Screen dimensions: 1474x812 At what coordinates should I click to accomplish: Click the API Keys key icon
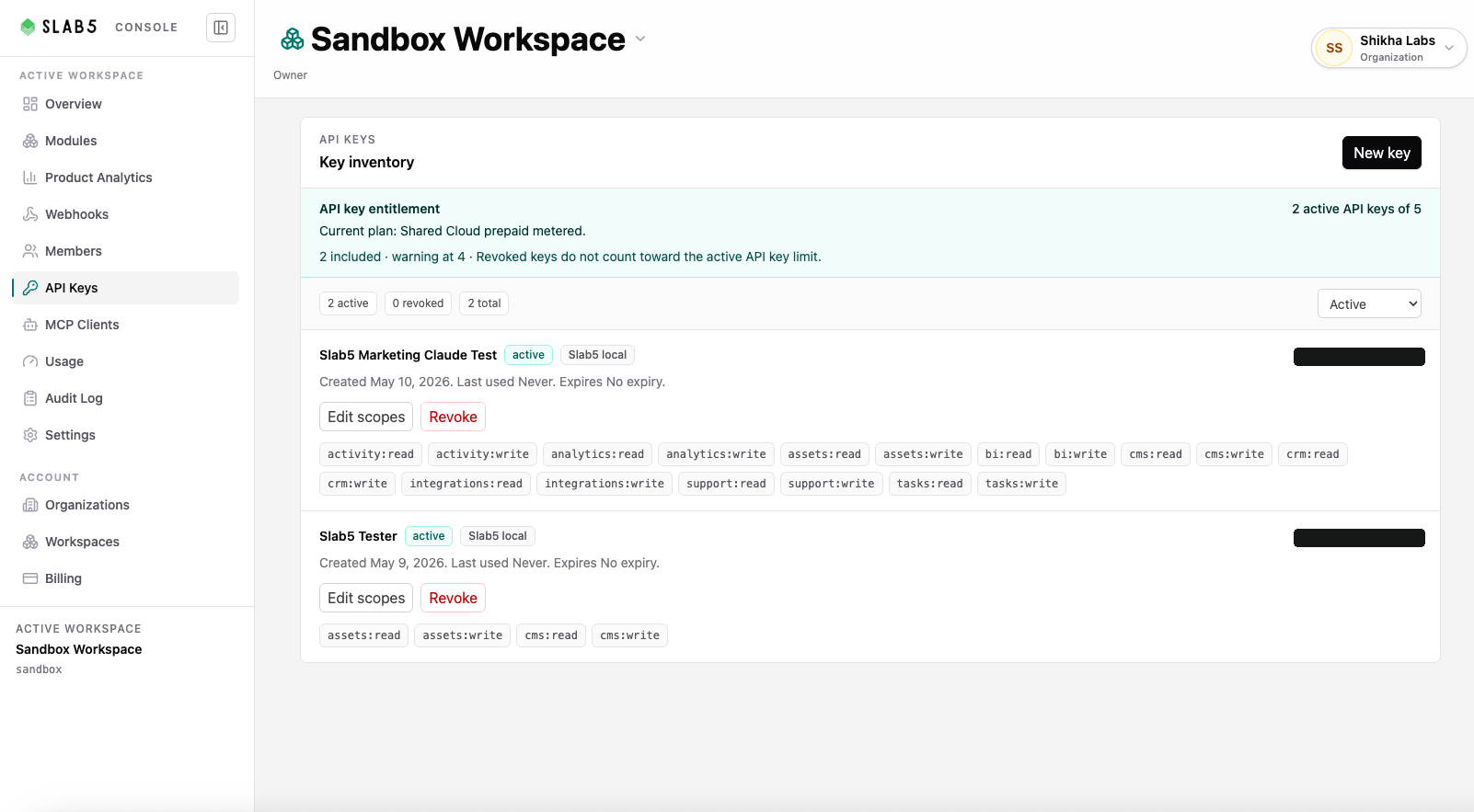[30, 288]
